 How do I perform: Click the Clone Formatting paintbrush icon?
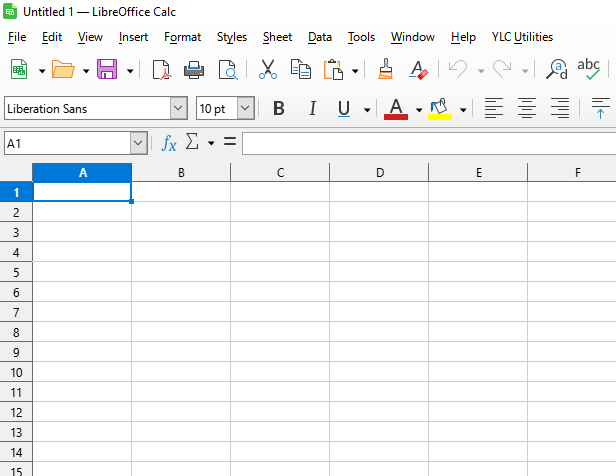pos(386,70)
